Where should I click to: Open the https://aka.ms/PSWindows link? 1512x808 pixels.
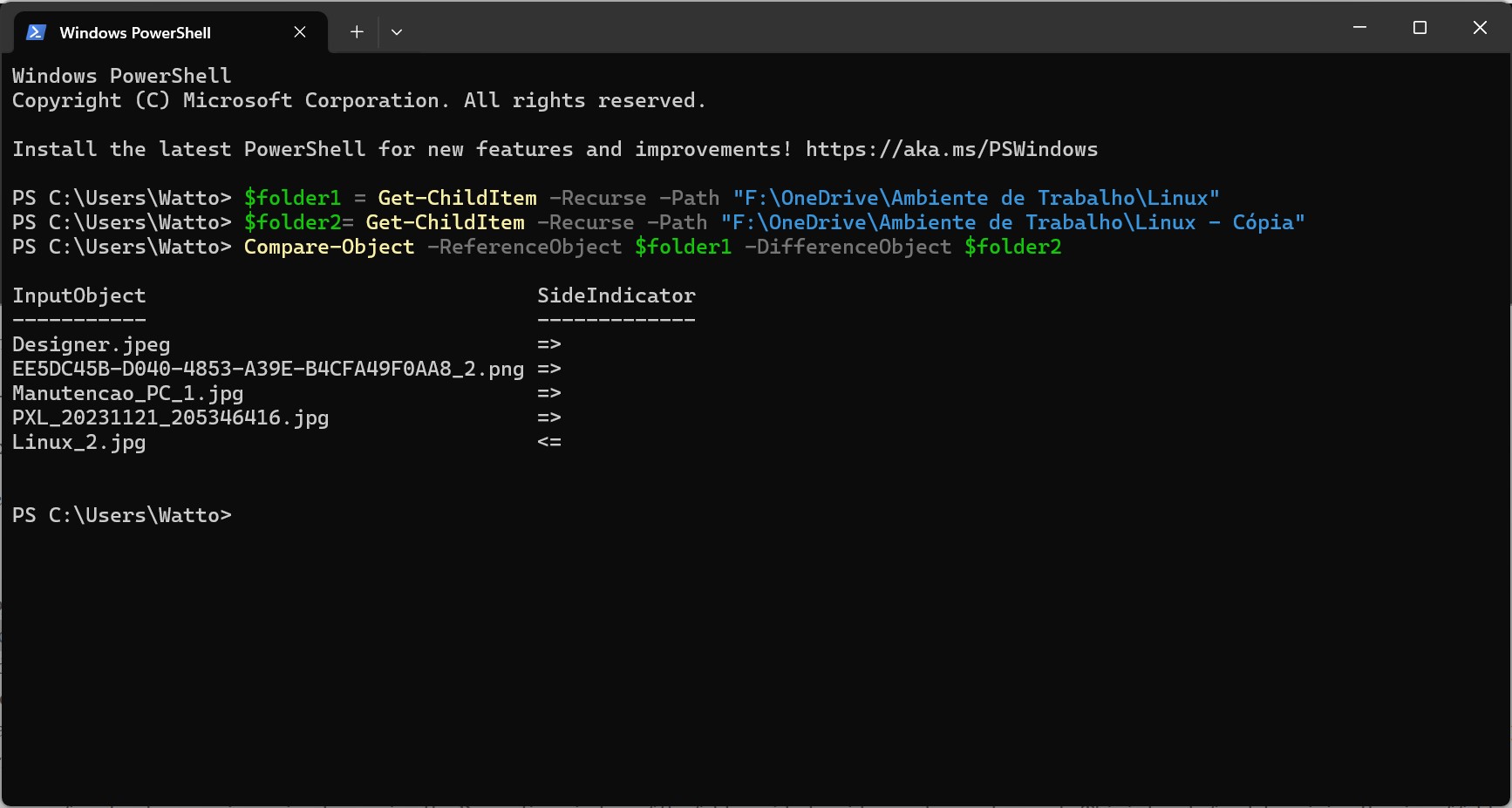coord(951,149)
